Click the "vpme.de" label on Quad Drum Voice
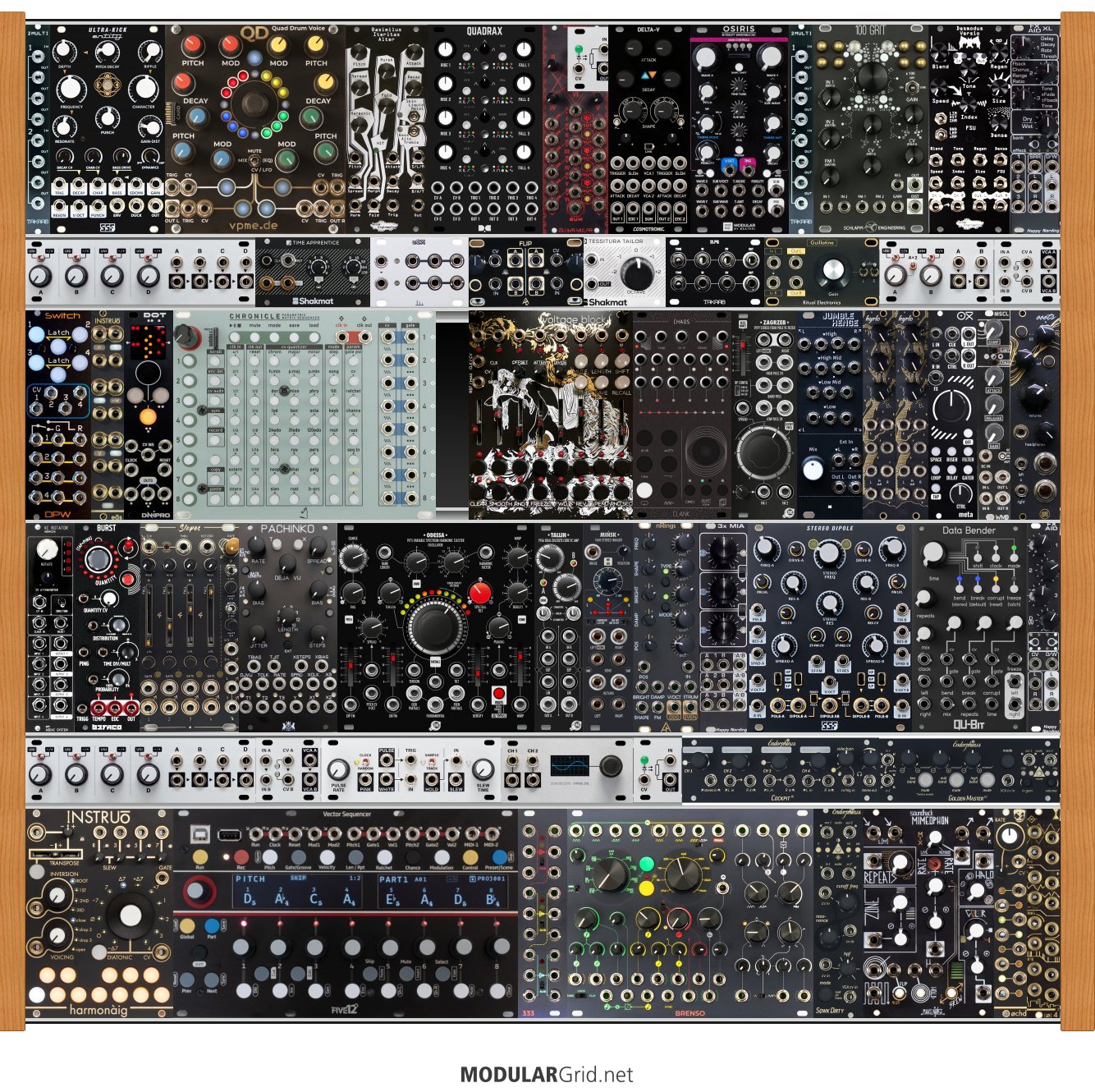This screenshot has height=1092, width=1095. 254,225
